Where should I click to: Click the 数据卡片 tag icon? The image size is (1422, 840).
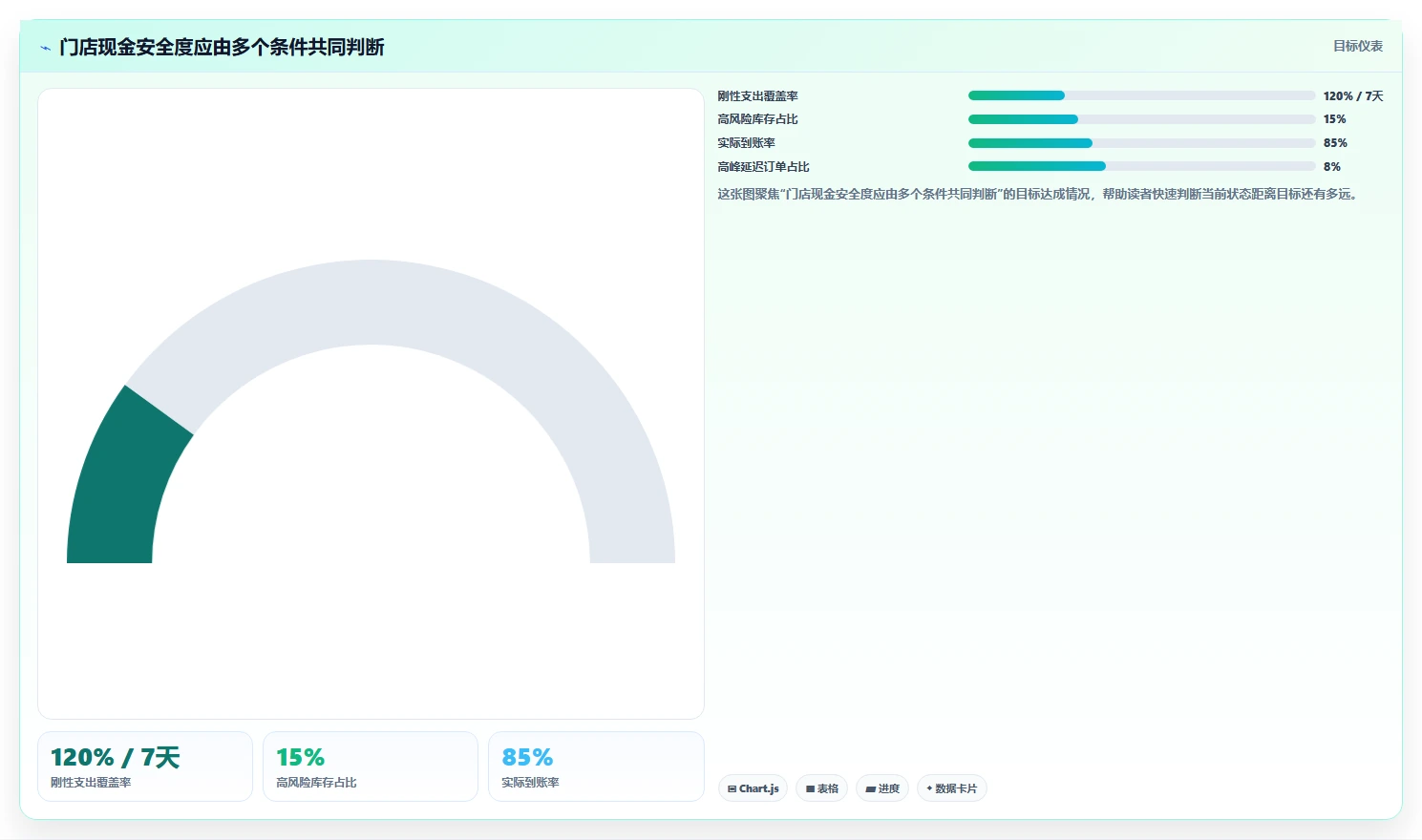(929, 788)
